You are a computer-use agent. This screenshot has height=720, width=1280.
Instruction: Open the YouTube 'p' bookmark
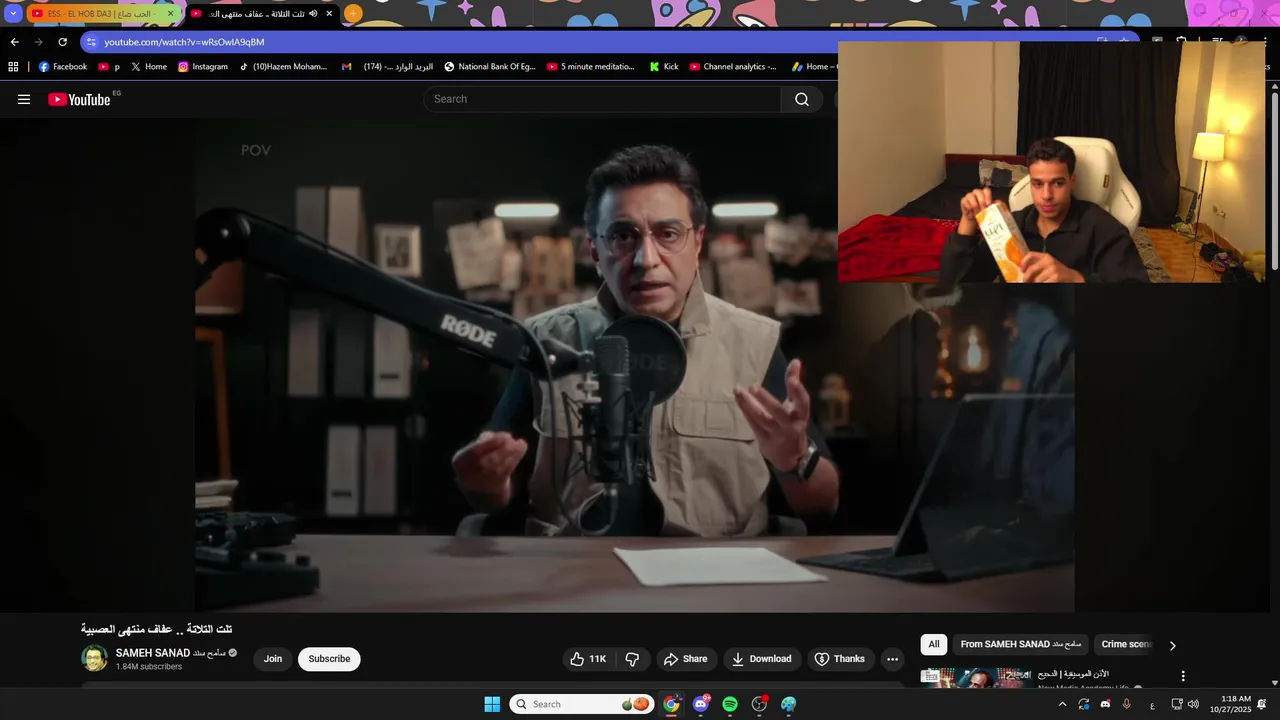tap(109, 67)
